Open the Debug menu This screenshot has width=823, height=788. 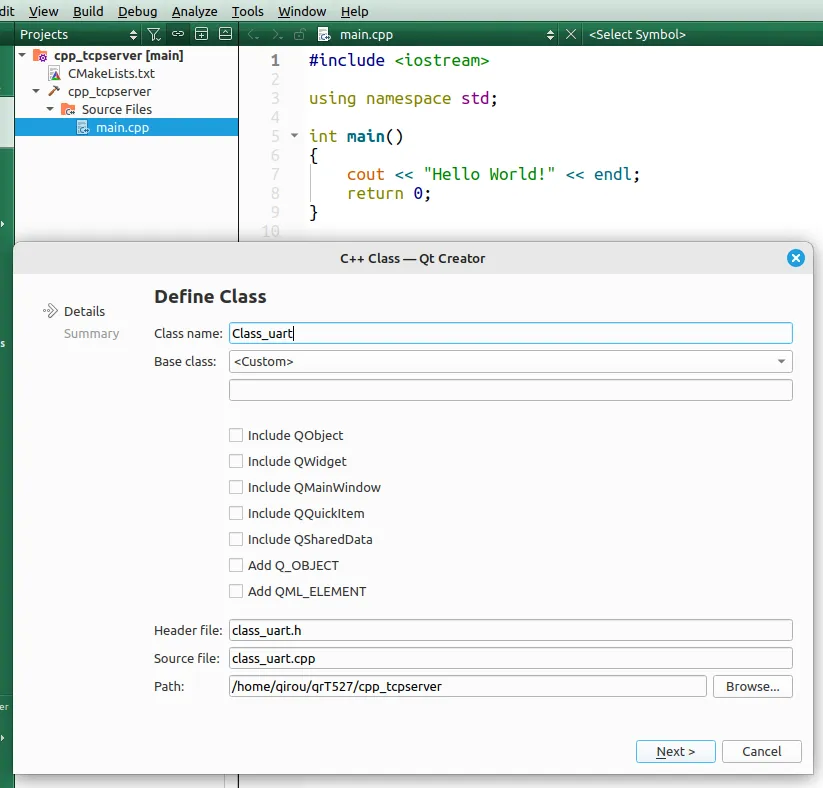tap(137, 11)
